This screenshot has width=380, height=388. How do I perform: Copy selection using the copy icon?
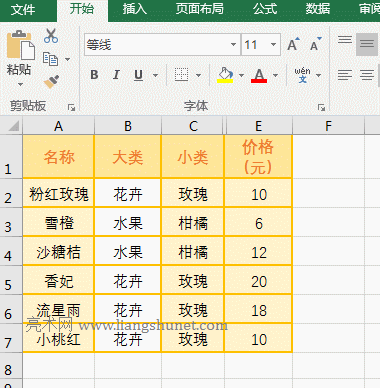[50, 59]
